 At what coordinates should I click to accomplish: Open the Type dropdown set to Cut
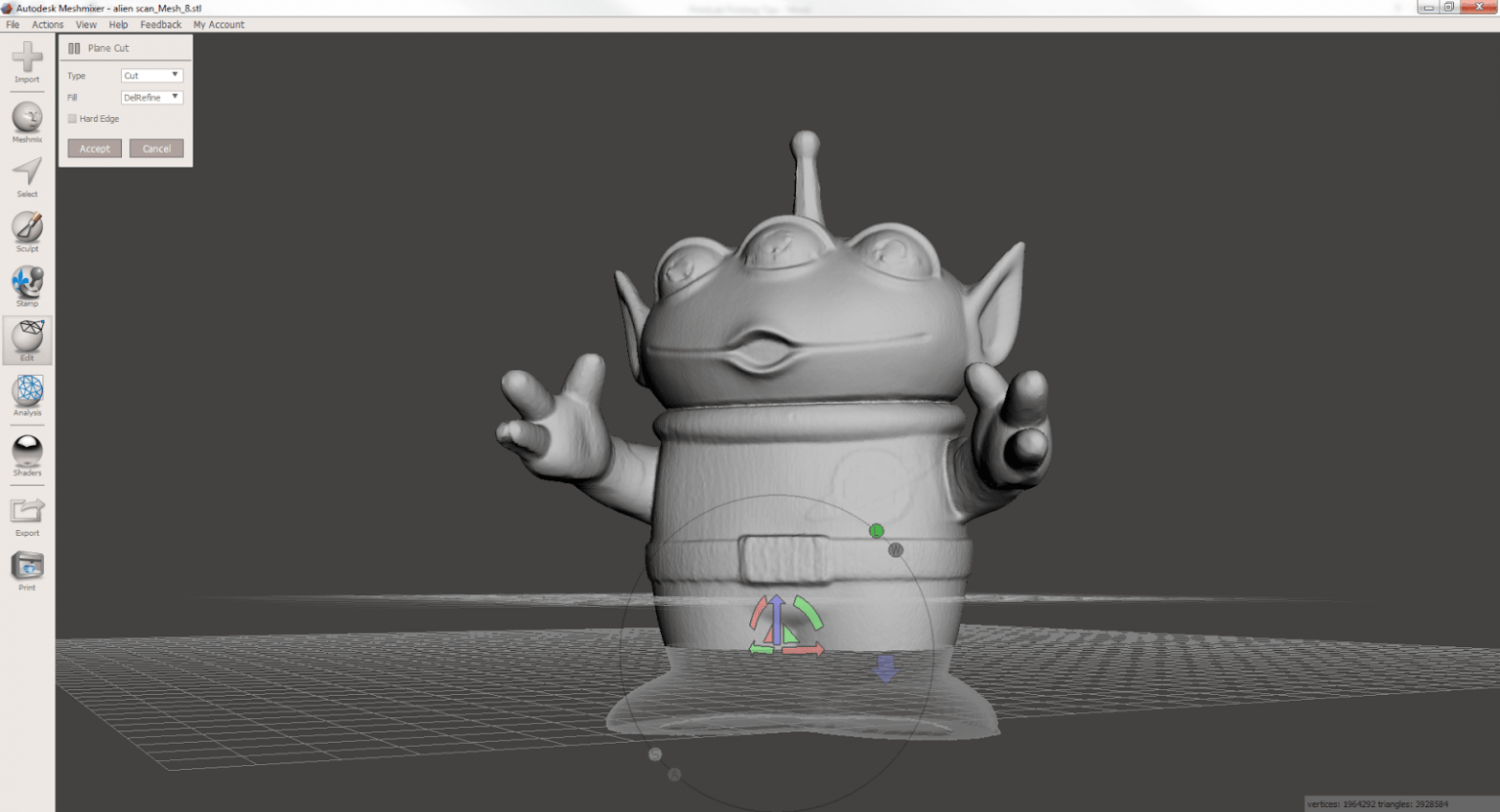tap(151, 75)
